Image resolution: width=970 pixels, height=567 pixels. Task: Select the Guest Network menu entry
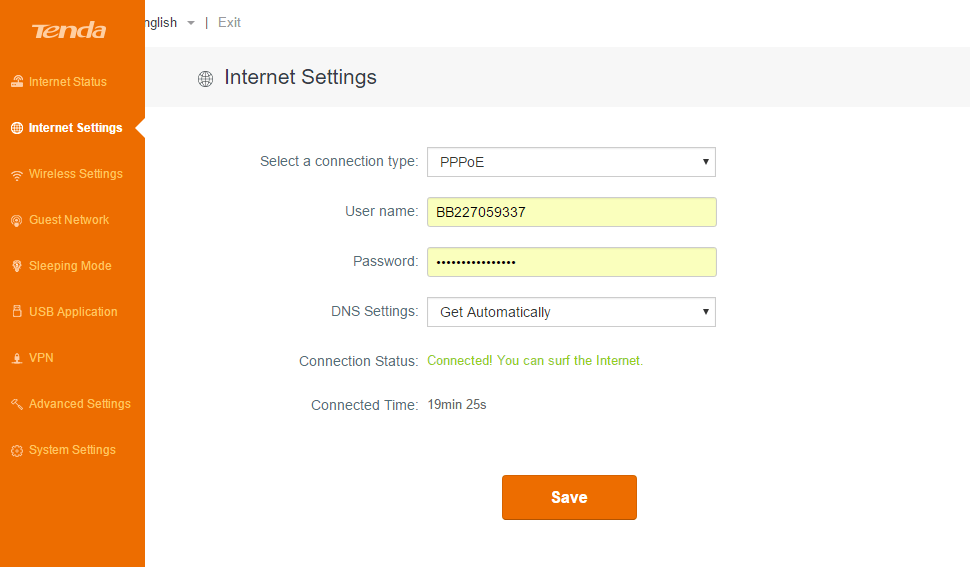coord(69,220)
